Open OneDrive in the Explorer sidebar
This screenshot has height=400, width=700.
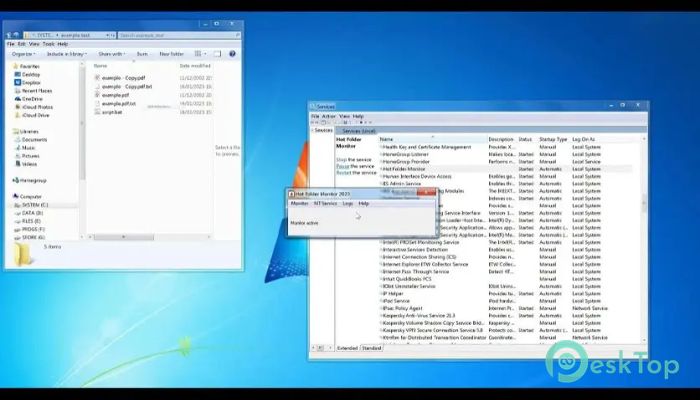[x=29, y=99]
